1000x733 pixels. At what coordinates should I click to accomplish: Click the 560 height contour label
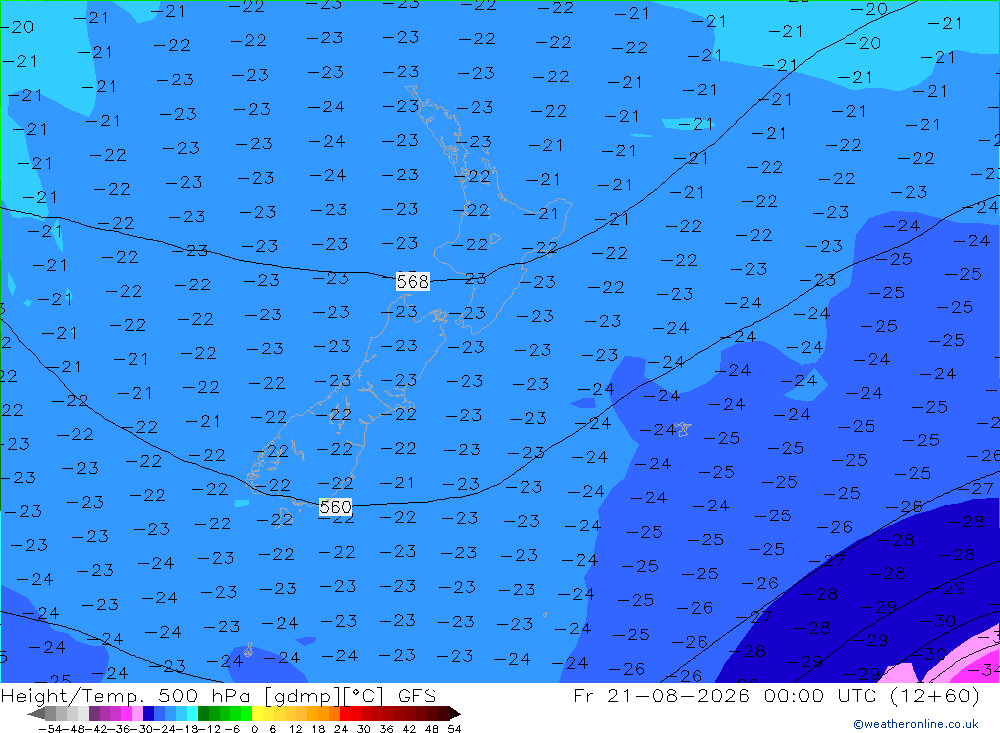[x=335, y=507]
